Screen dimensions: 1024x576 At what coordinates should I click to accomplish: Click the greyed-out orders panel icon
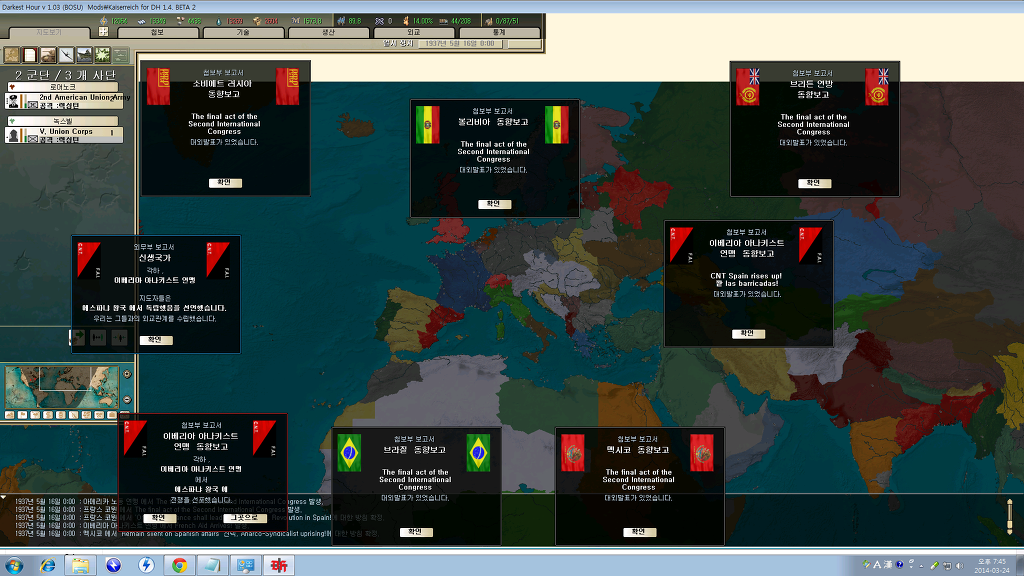click(121, 55)
